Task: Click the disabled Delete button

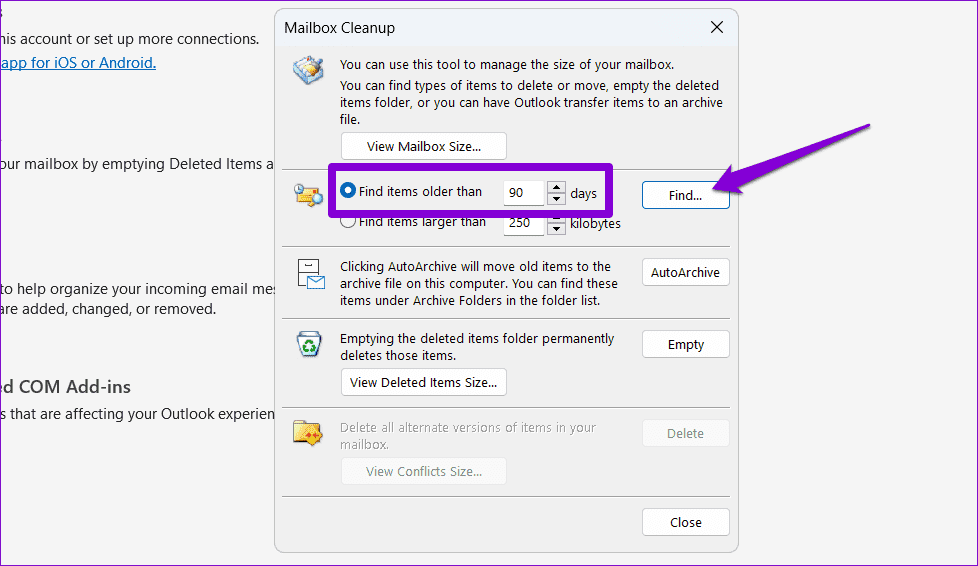Action: pyautogui.click(x=685, y=433)
